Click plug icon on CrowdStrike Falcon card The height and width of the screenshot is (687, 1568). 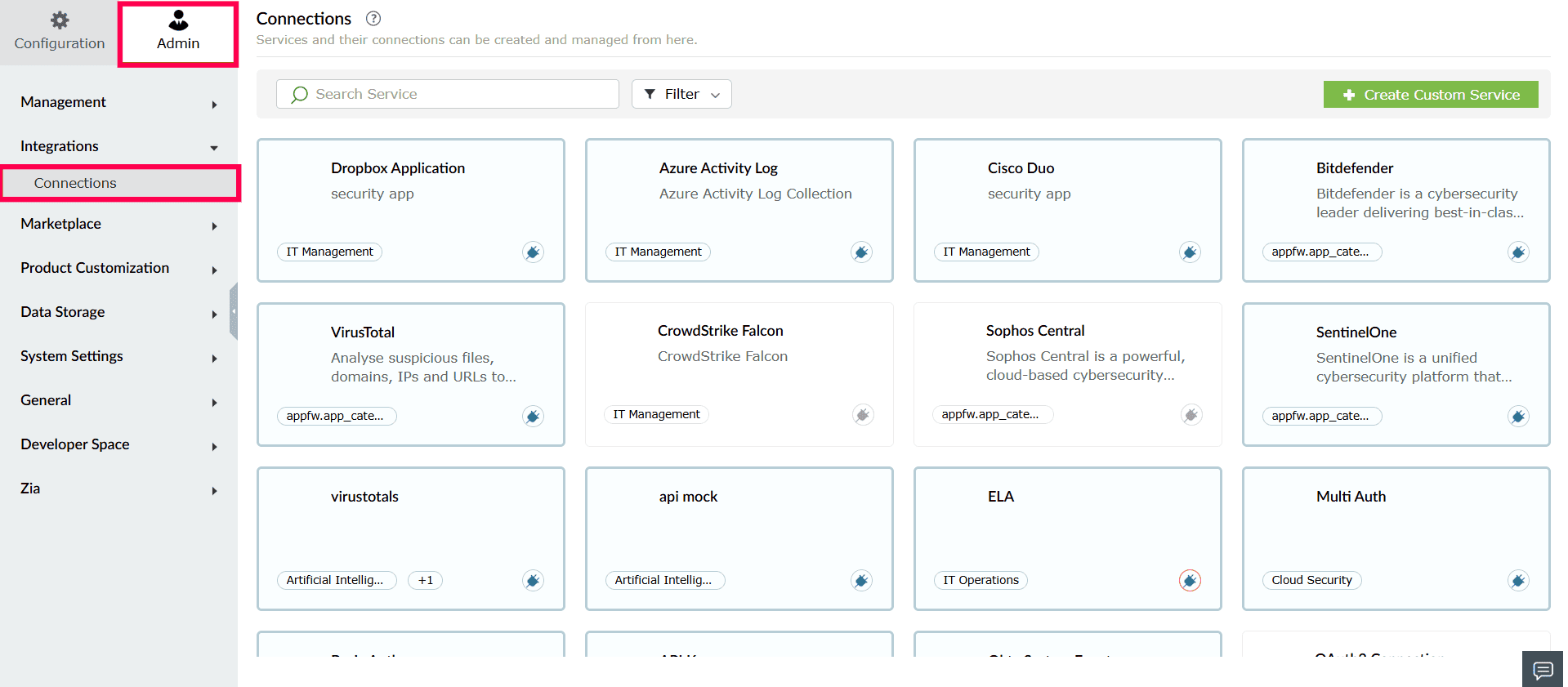(863, 415)
